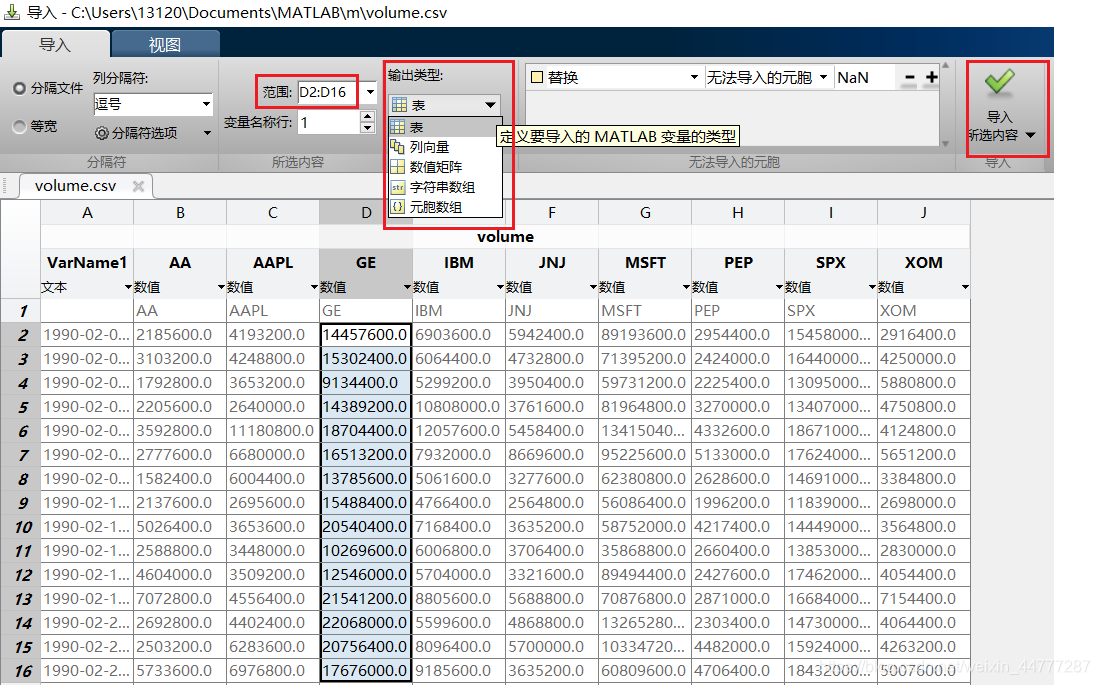Close the volume.csv file tab
Screen dimensions: 1100x685
(x=138, y=186)
